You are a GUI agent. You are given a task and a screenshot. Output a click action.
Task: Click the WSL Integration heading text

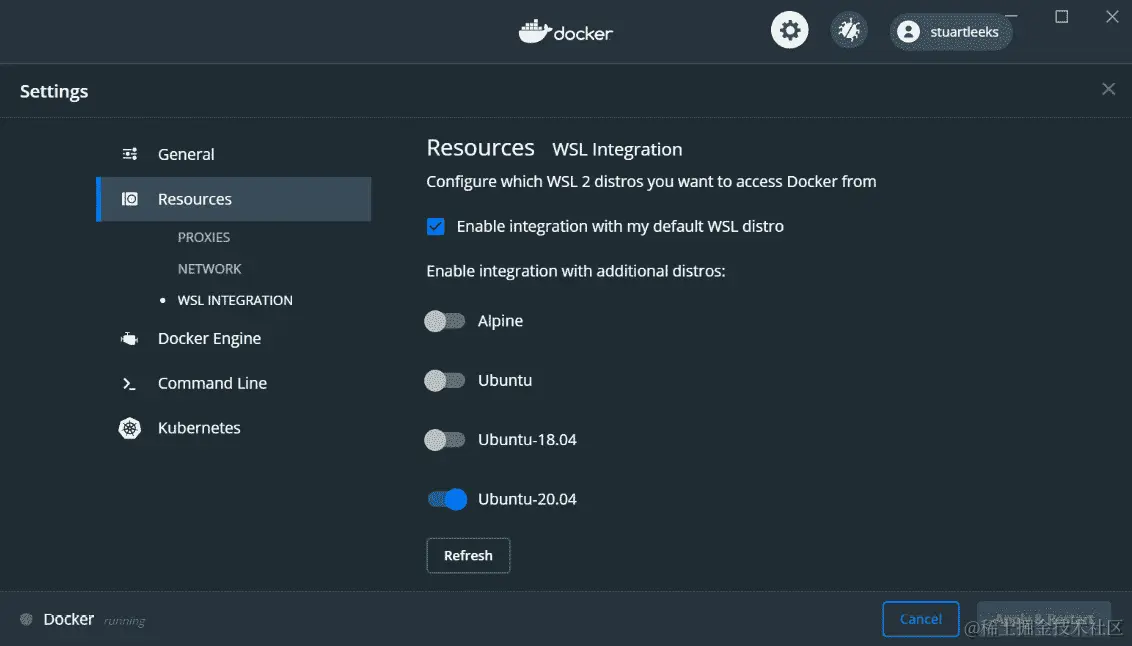(617, 149)
